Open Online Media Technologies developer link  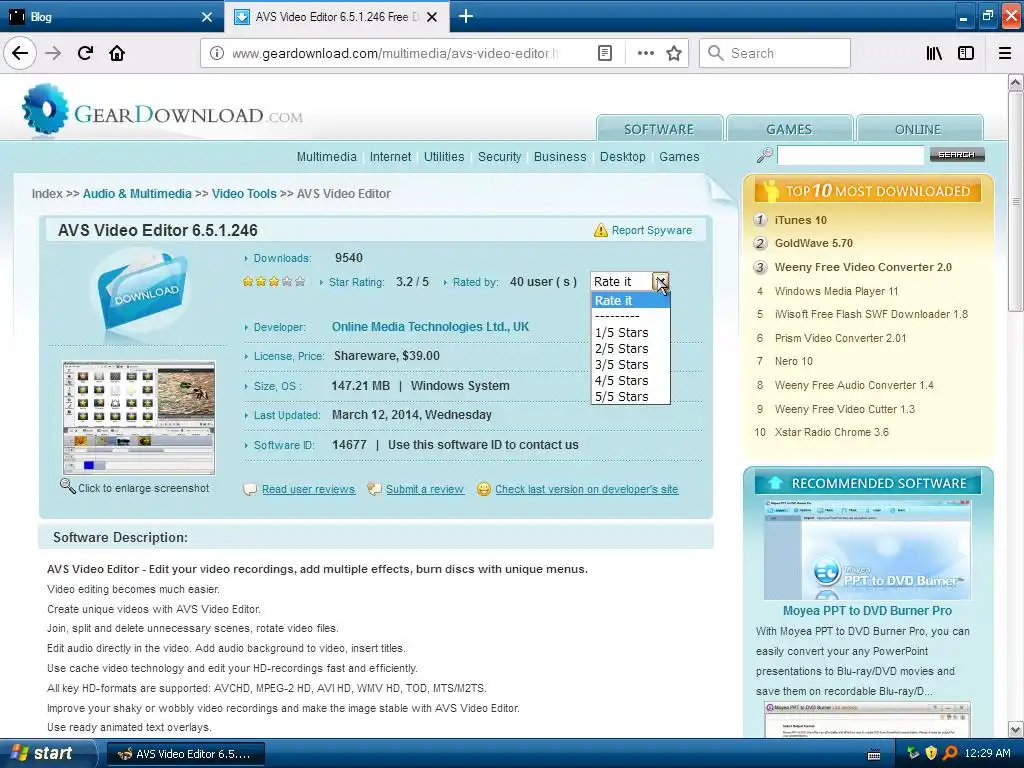click(x=430, y=327)
